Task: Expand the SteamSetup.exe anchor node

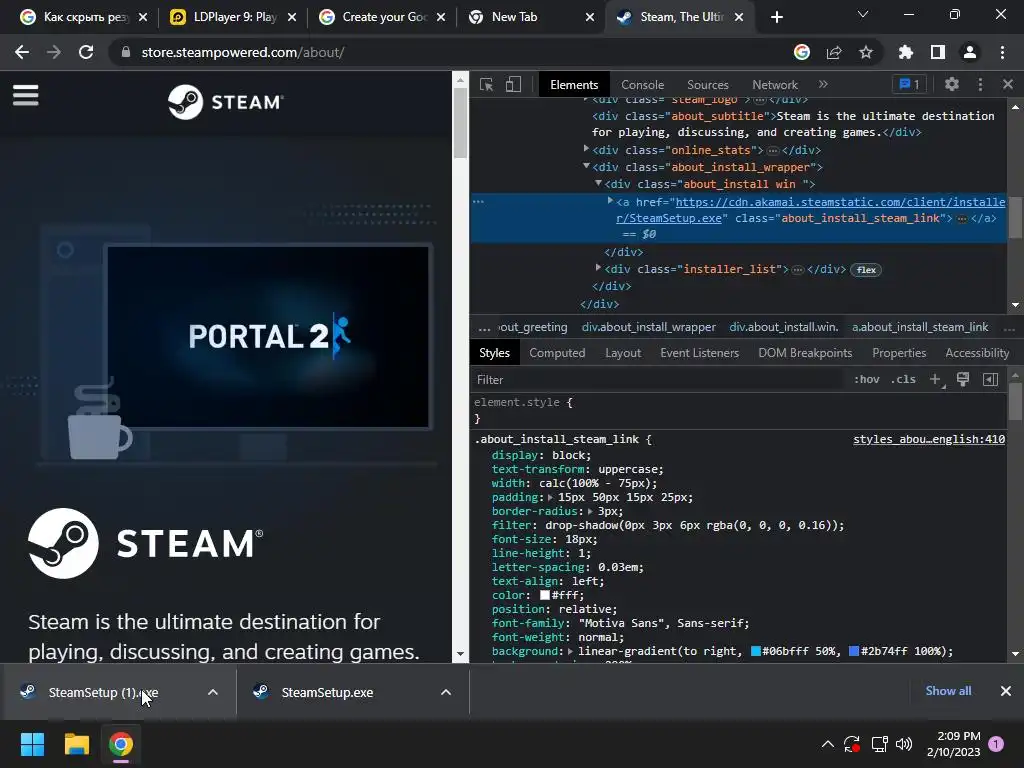Action: tap(610, 201)
